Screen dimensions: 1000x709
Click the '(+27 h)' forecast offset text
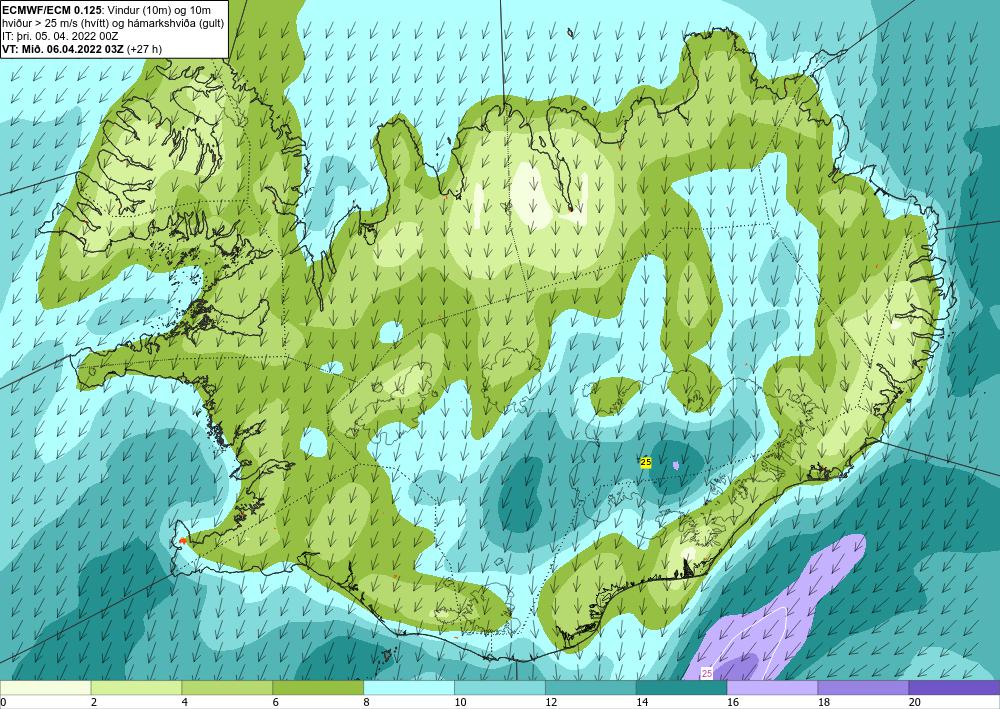click(x=145, y=49)
